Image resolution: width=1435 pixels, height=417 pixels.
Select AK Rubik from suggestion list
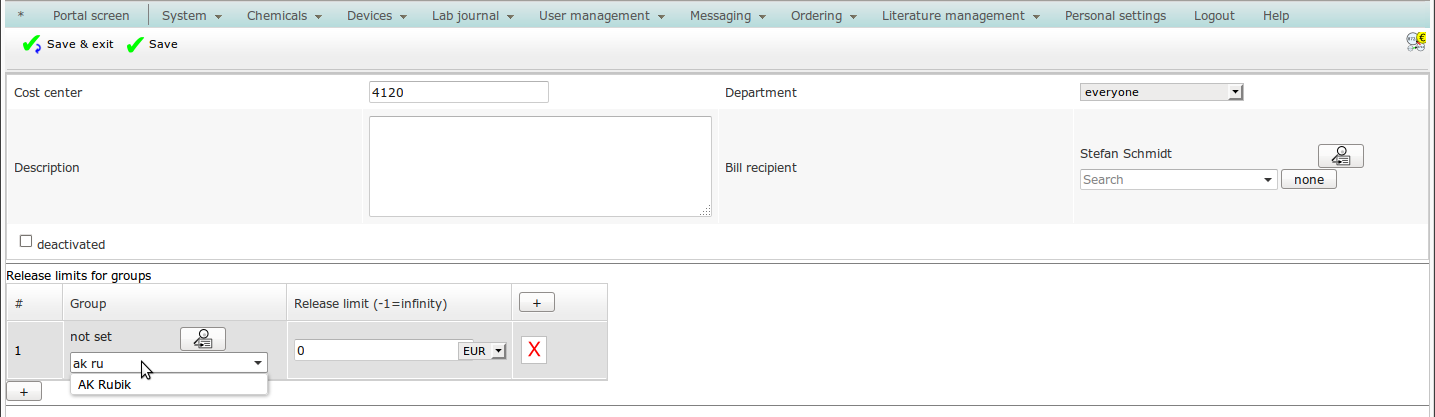coord(105,385)
